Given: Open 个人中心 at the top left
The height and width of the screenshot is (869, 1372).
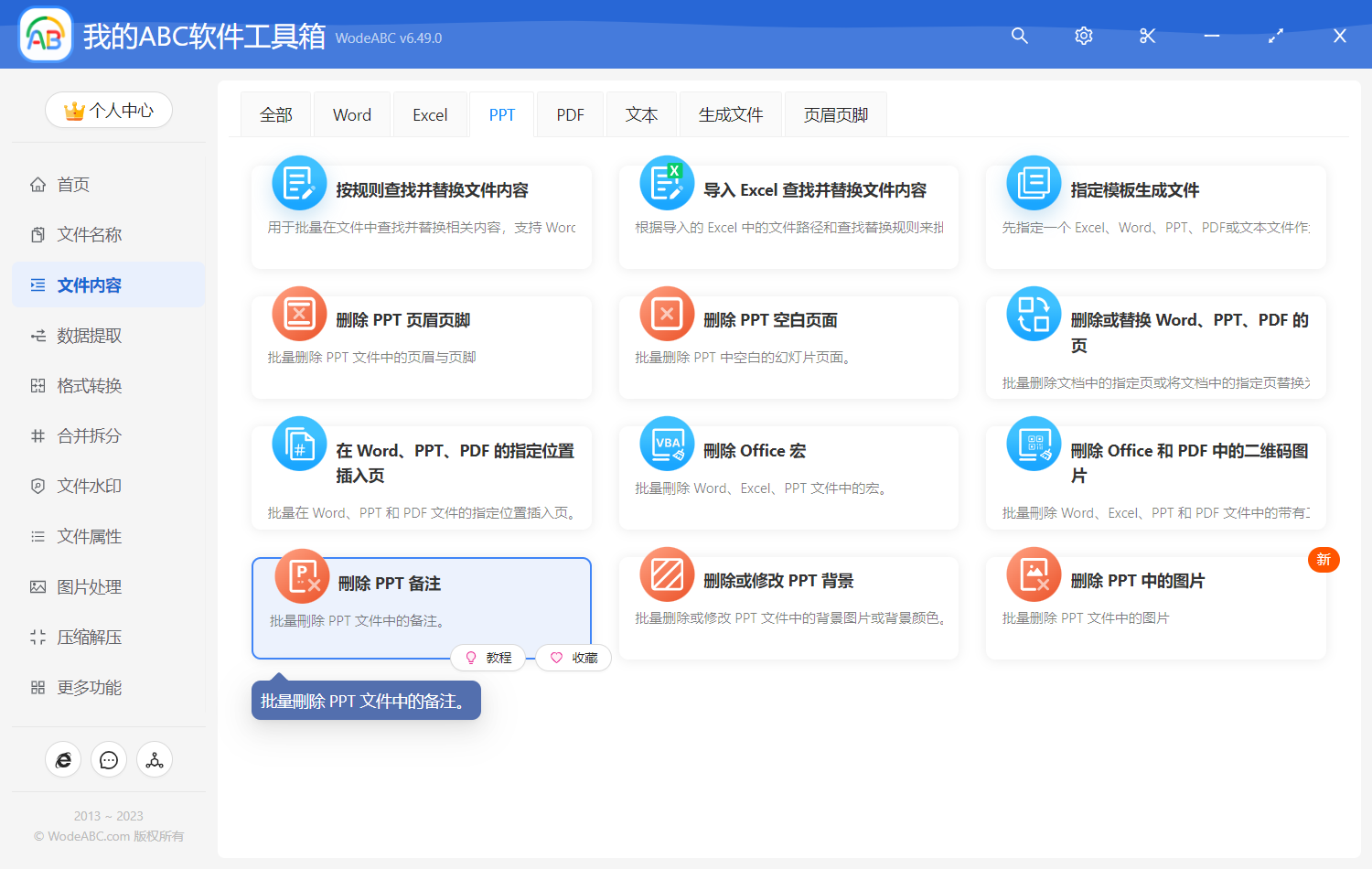Looking at the screenshot, I should [x=108, y=110].
